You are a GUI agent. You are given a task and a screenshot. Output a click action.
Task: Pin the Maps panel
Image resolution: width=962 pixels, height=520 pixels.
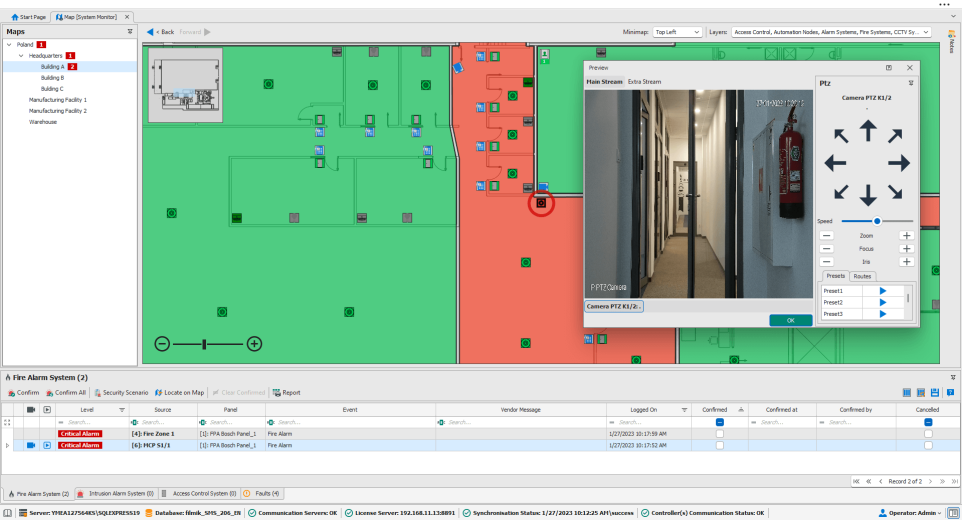tap(130, 31)
